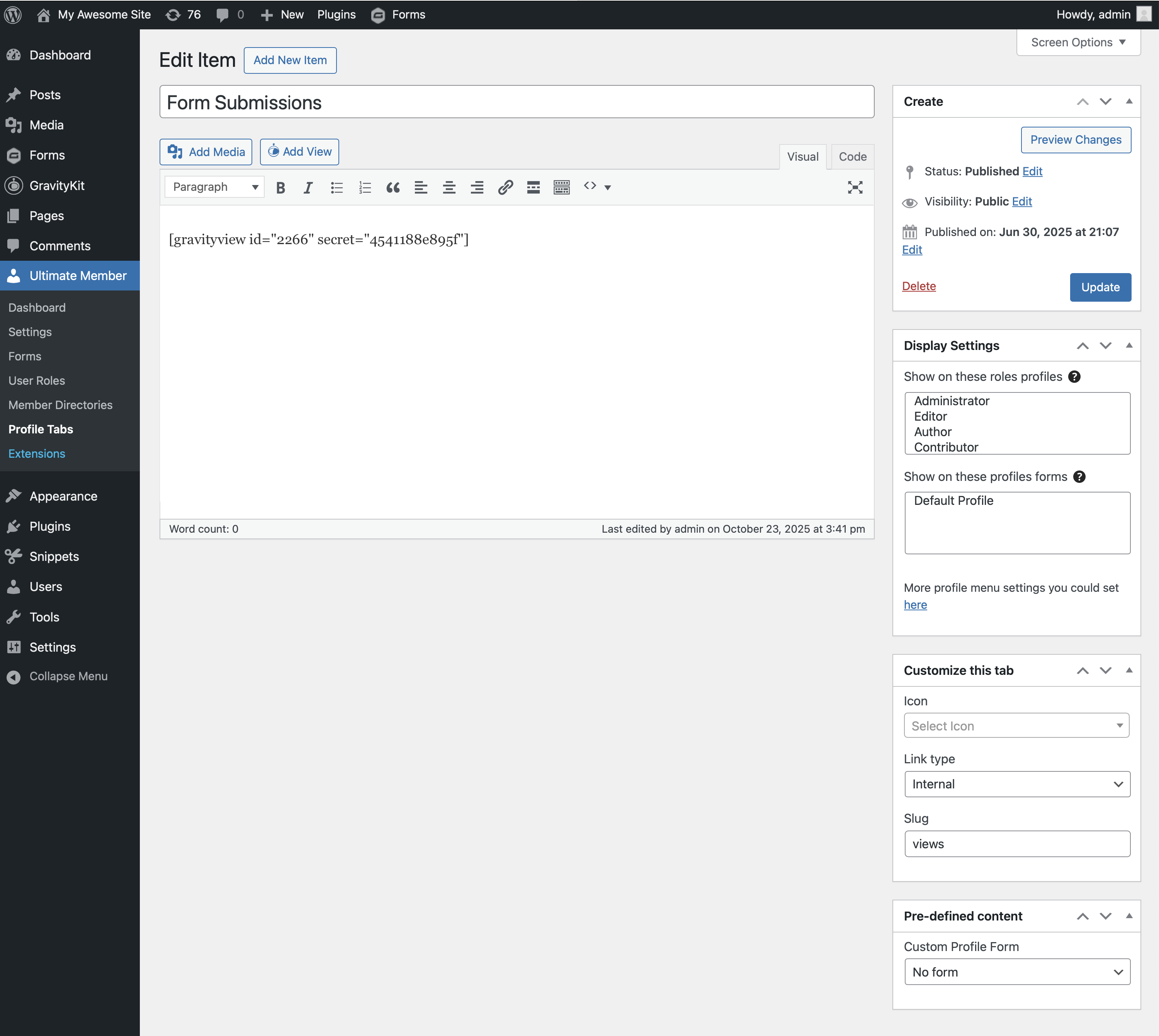Image resolution: width=1159 pixels, height=1036 pixels.
Task: Click the insert link icon
Action: coord(505,187)
